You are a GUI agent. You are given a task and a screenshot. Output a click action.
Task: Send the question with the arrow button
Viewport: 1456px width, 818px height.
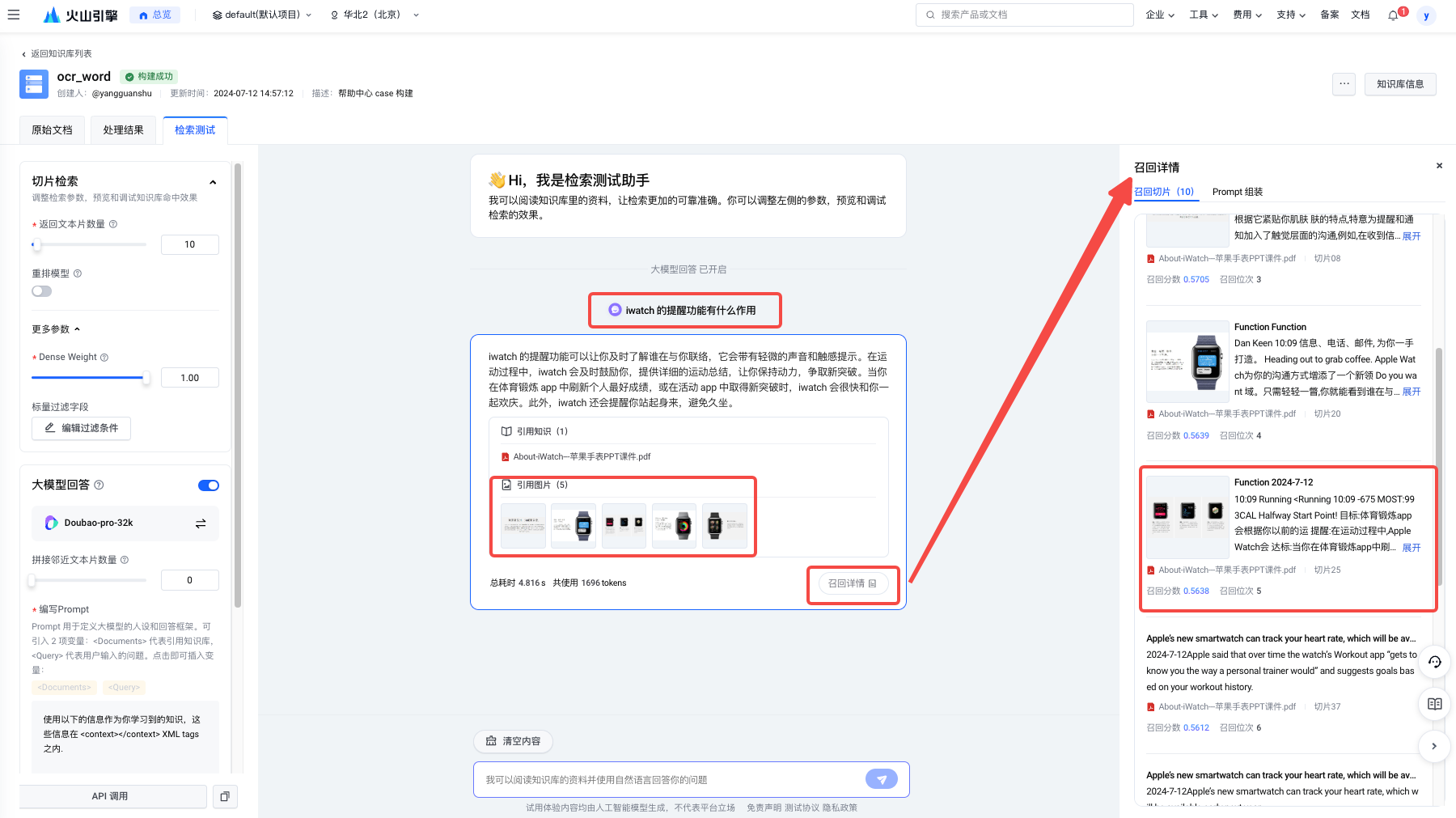(x=882, y=779)
